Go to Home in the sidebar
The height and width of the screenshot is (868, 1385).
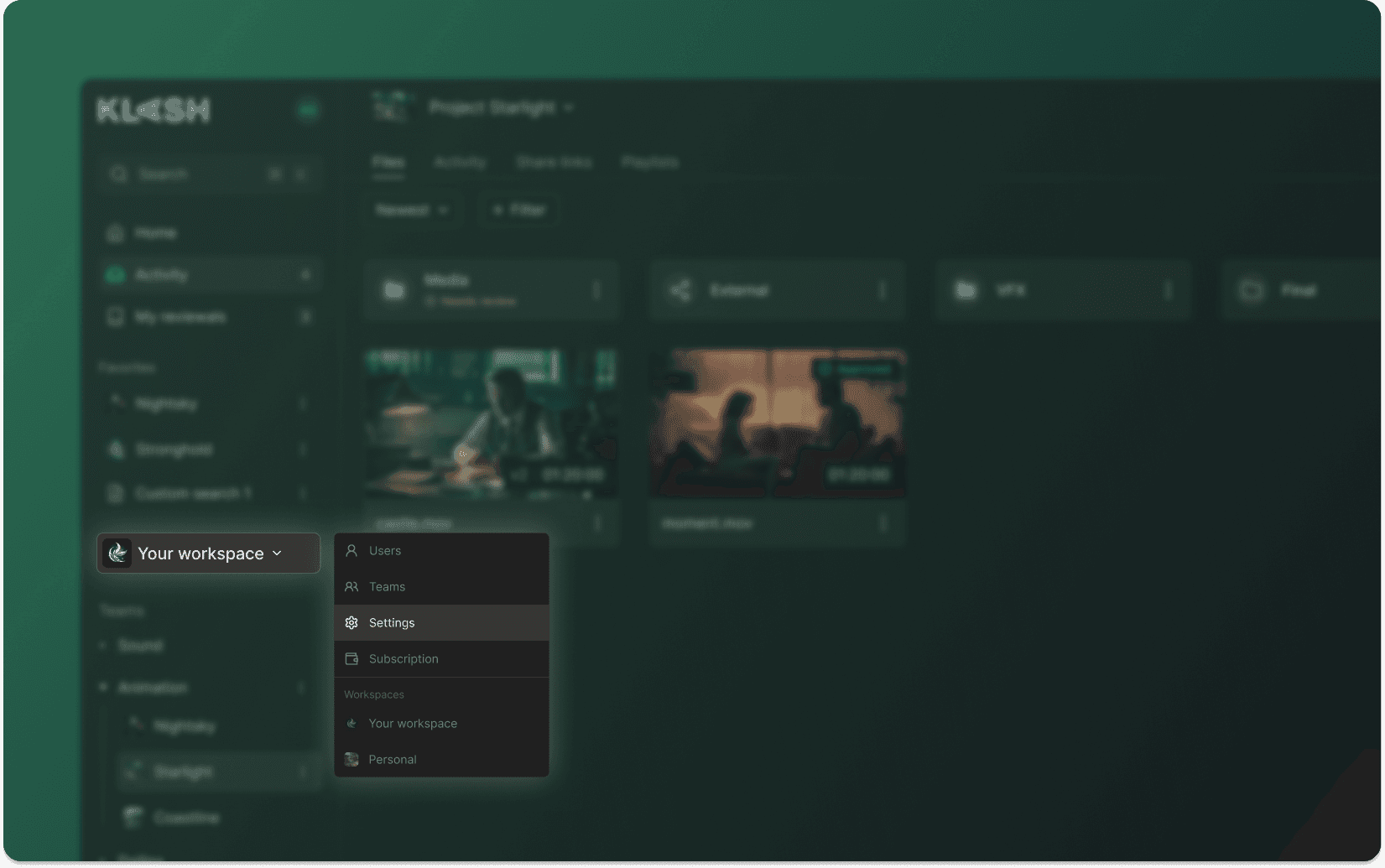click(x=208, y=233)
